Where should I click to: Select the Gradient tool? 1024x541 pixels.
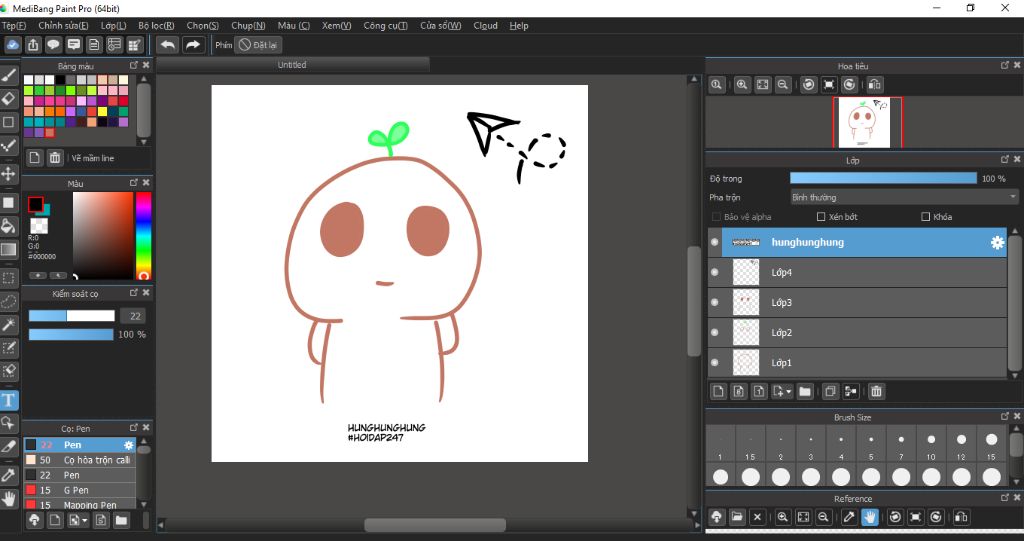click(x=8, y=249)
